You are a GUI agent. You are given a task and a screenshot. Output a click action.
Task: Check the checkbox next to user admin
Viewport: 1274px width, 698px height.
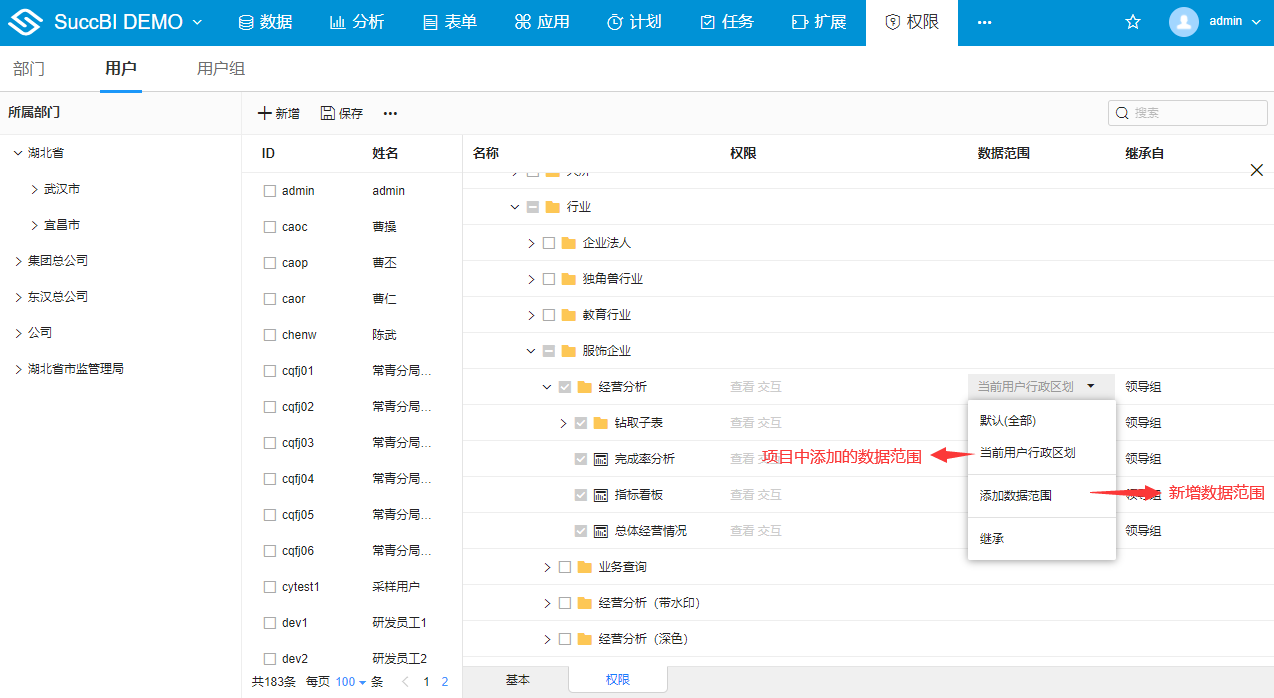point(272,190)
